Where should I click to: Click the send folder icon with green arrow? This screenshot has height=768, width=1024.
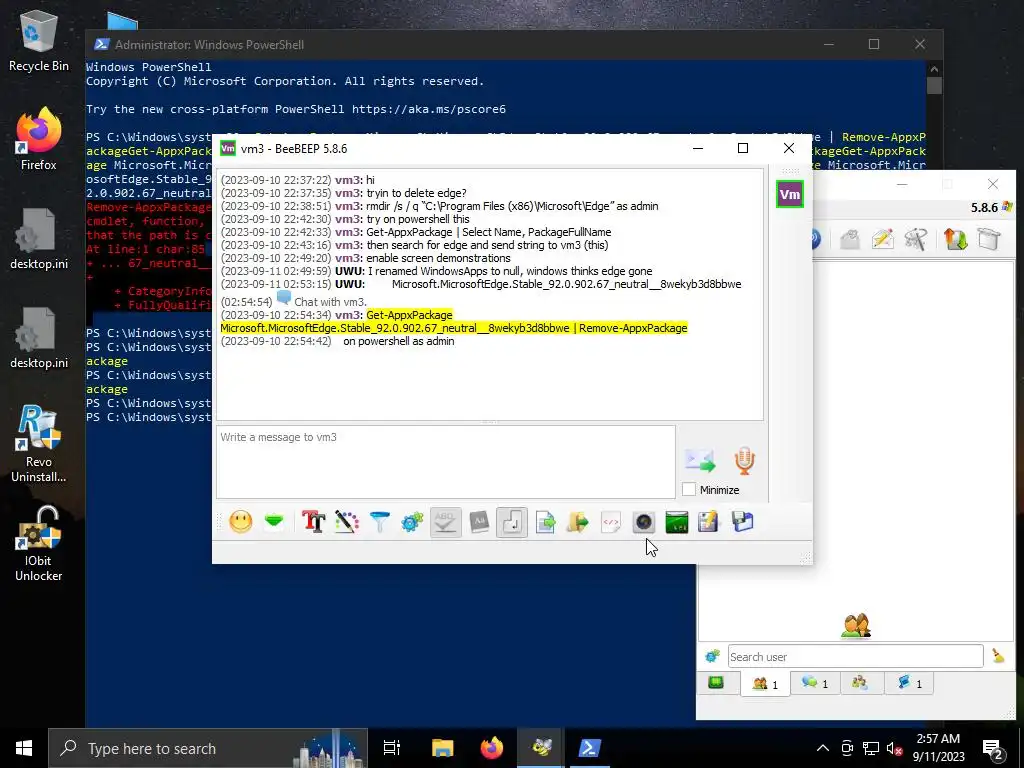(x=578, y=522)
